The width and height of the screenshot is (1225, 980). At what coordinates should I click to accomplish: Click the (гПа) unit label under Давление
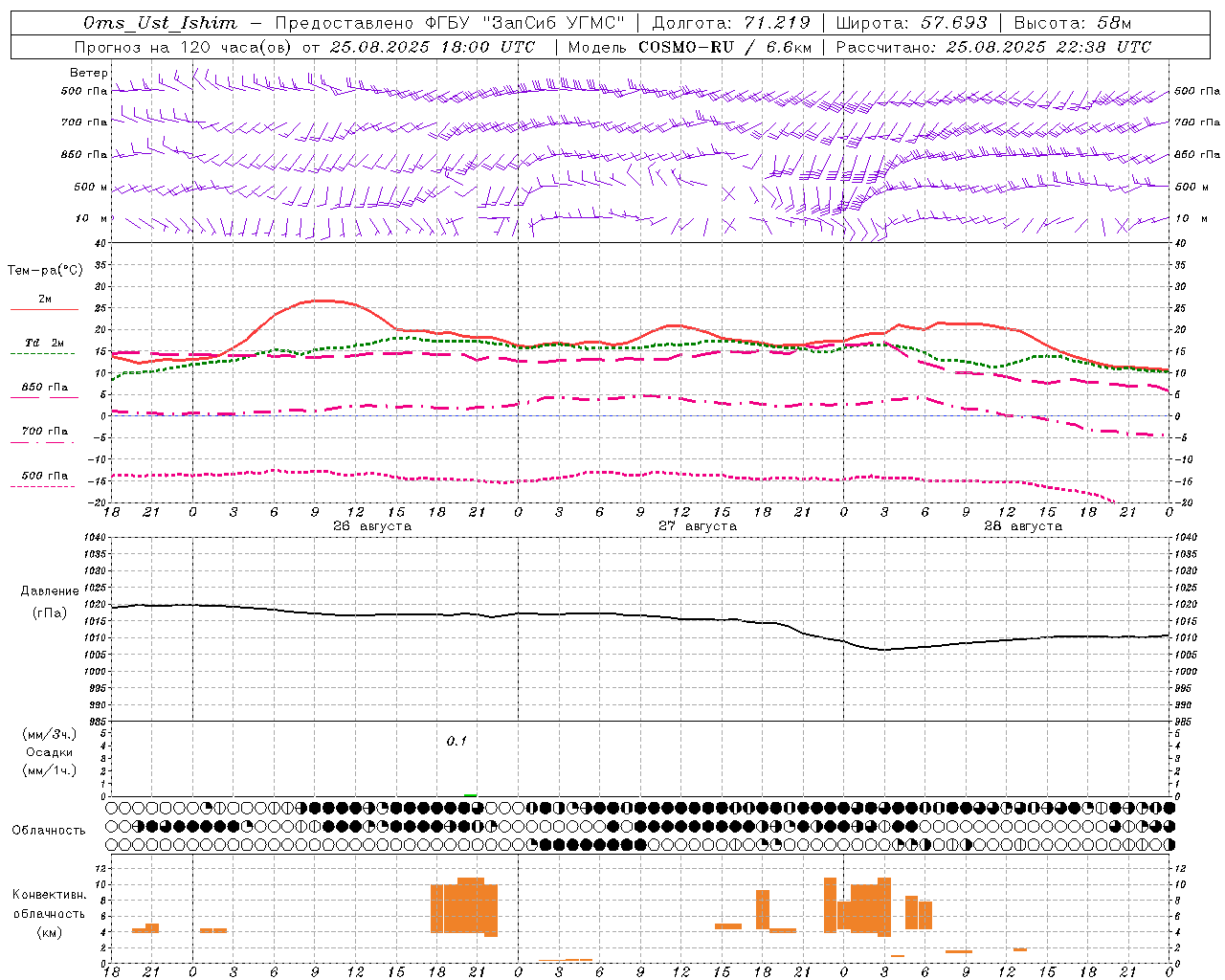(x=49, y=613)
